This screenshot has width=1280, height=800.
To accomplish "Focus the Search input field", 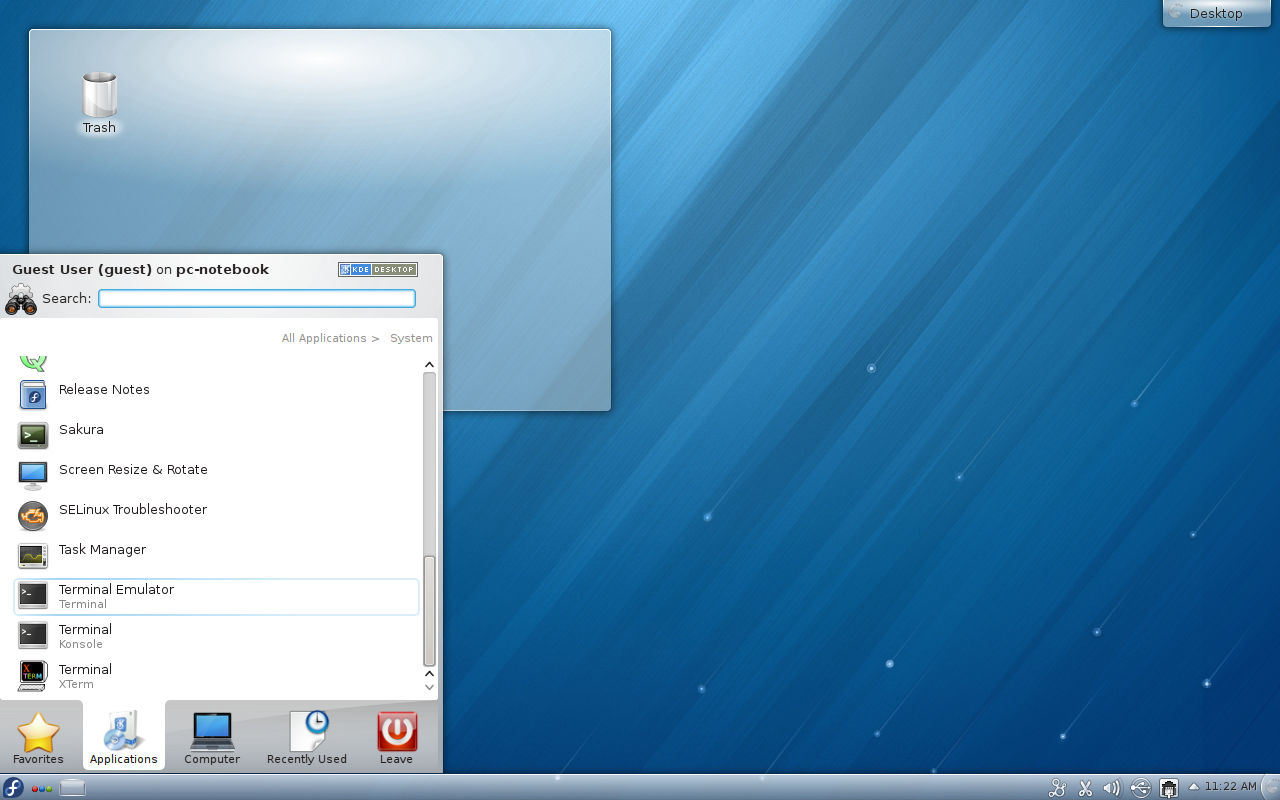I will tap(257, 298).
